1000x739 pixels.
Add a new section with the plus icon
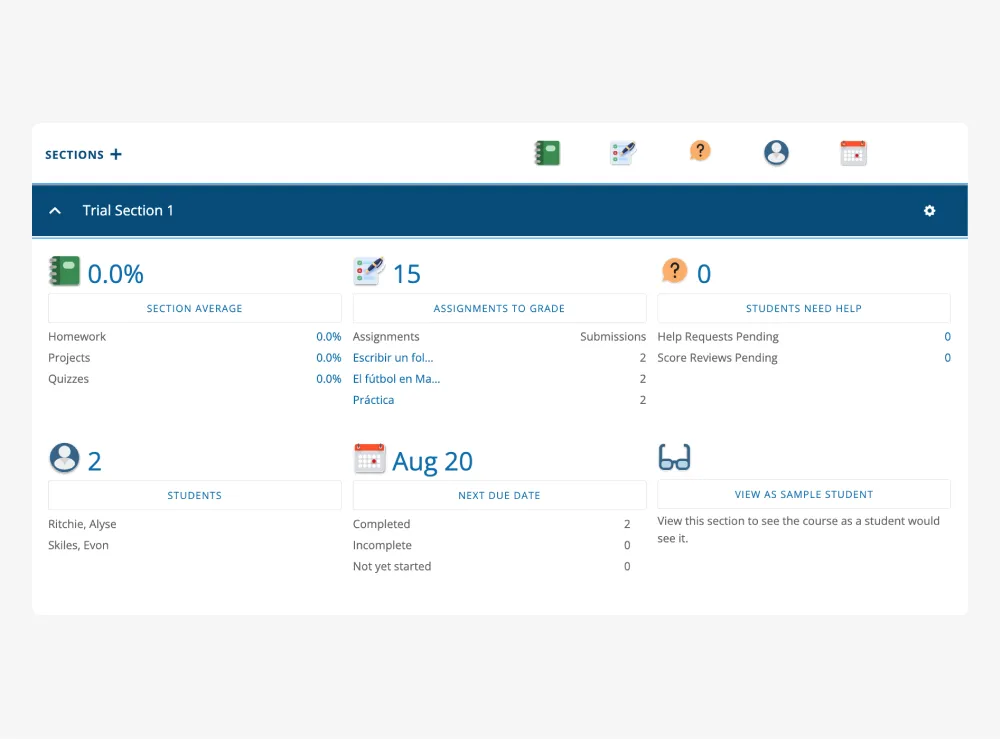tap(116, 154)
